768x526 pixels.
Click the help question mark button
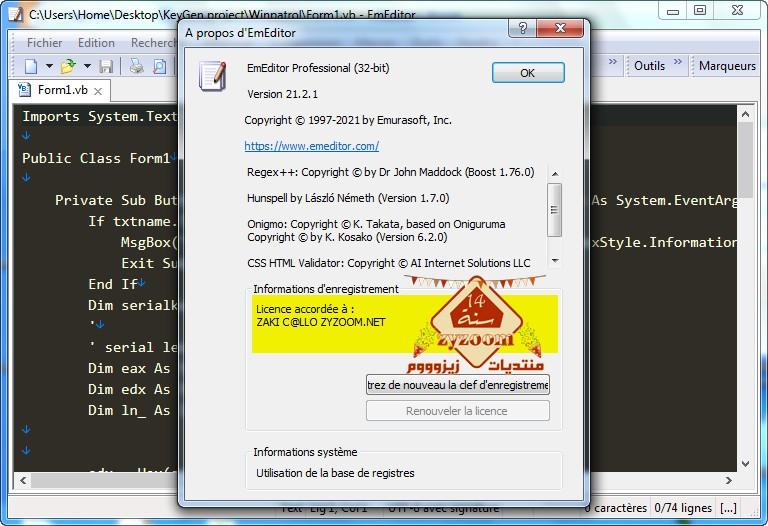(x=523, y=28)
